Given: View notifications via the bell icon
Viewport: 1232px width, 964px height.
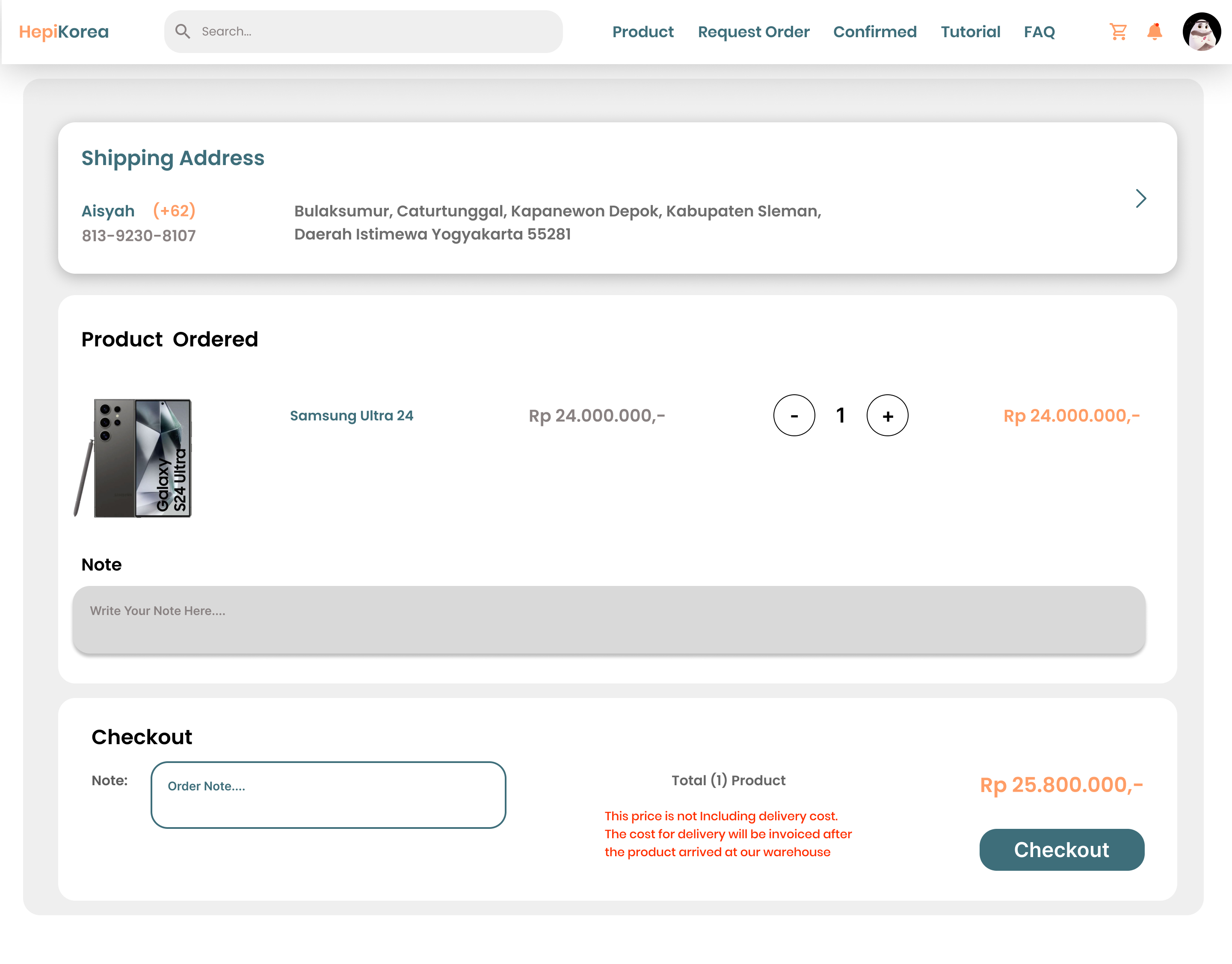Looking at the screenshot, I should point(1155,32).
